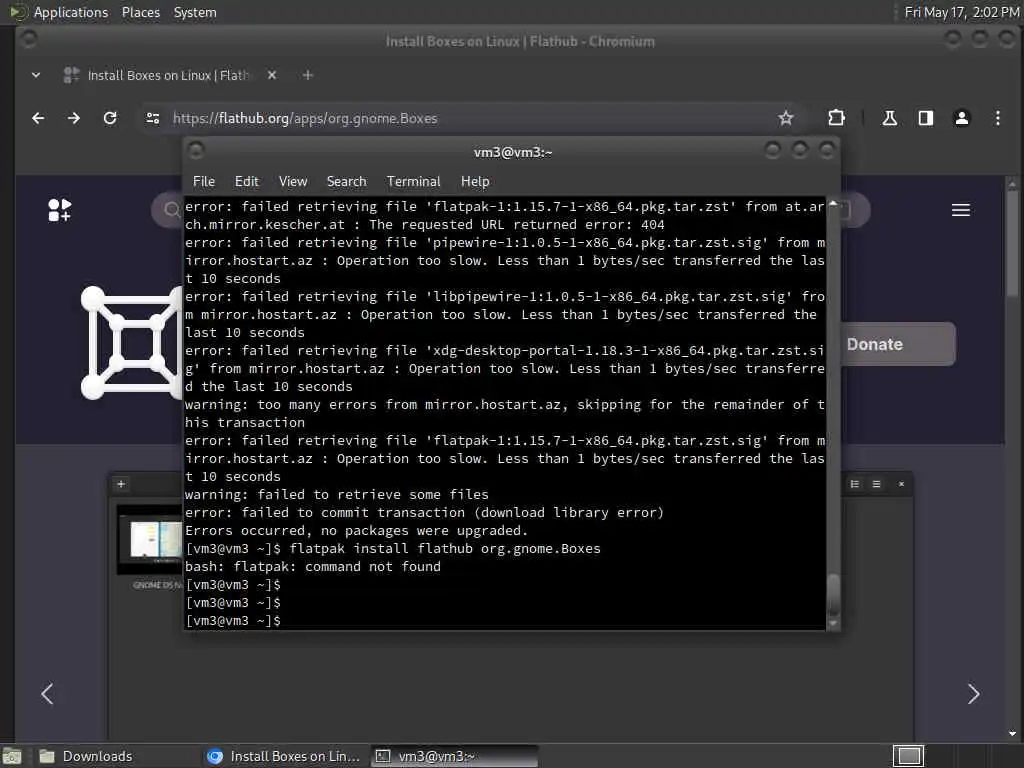Go forward in Chromium
Image resolution: width=1024 pixels, height=768 pixels.
click(x=74, y=118)
